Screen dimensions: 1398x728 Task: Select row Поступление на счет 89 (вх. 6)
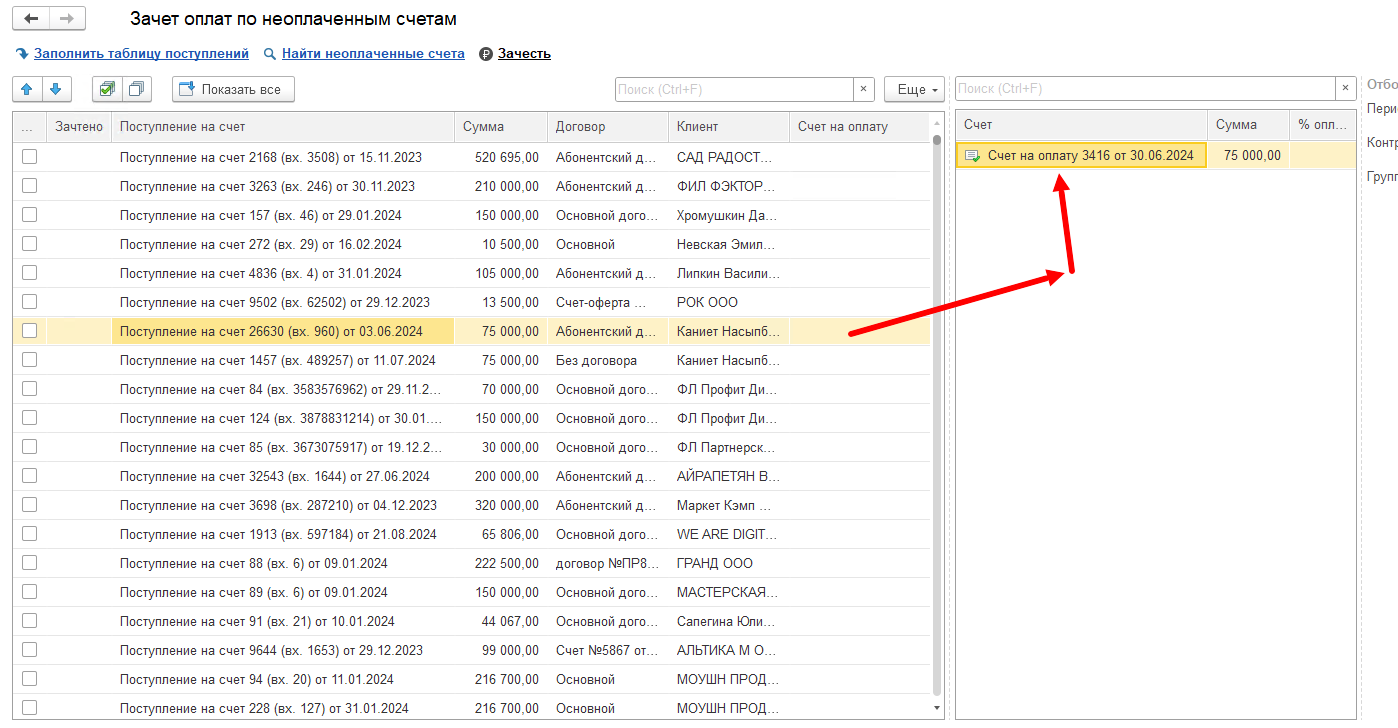472,592
